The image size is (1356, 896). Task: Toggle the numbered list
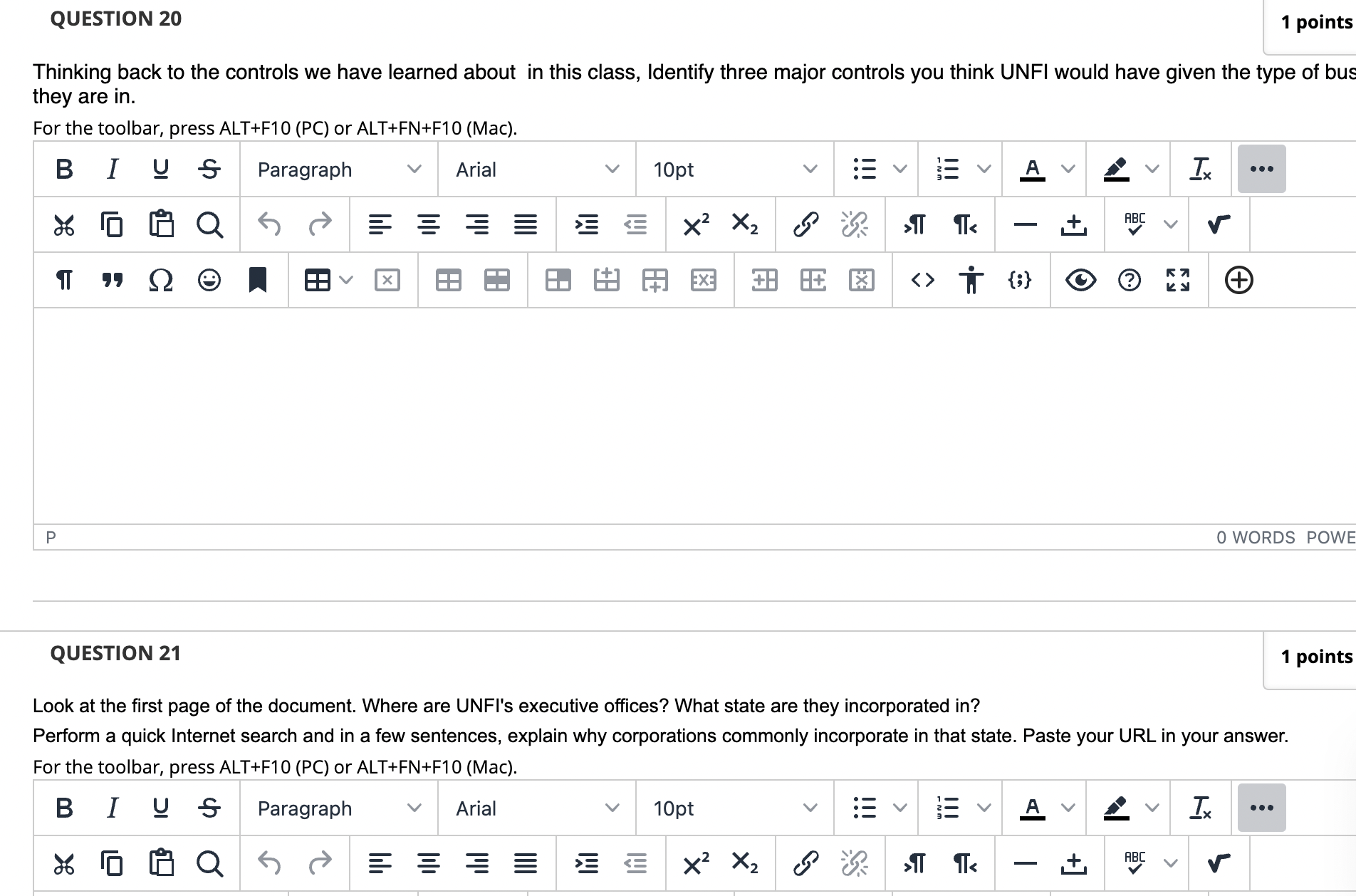point(949,169)
